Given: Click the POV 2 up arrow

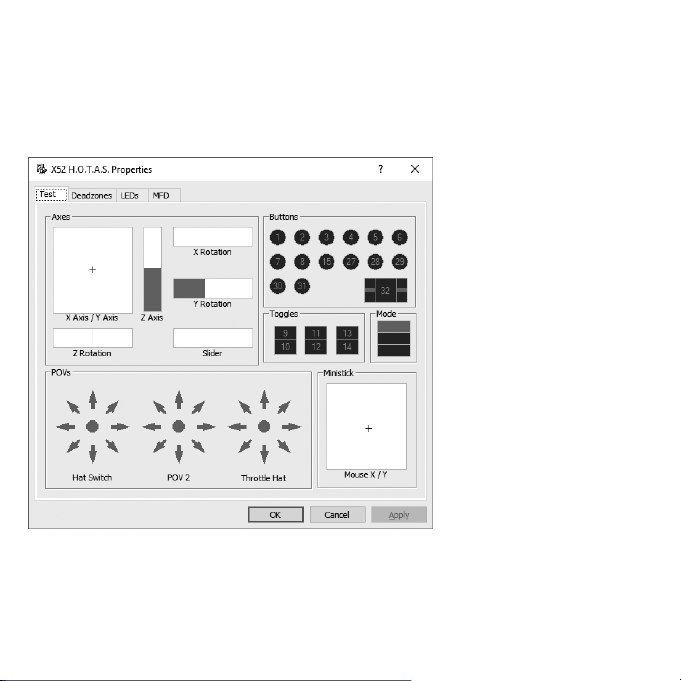Looking at the screenshot, I should [x=179, y=400].
